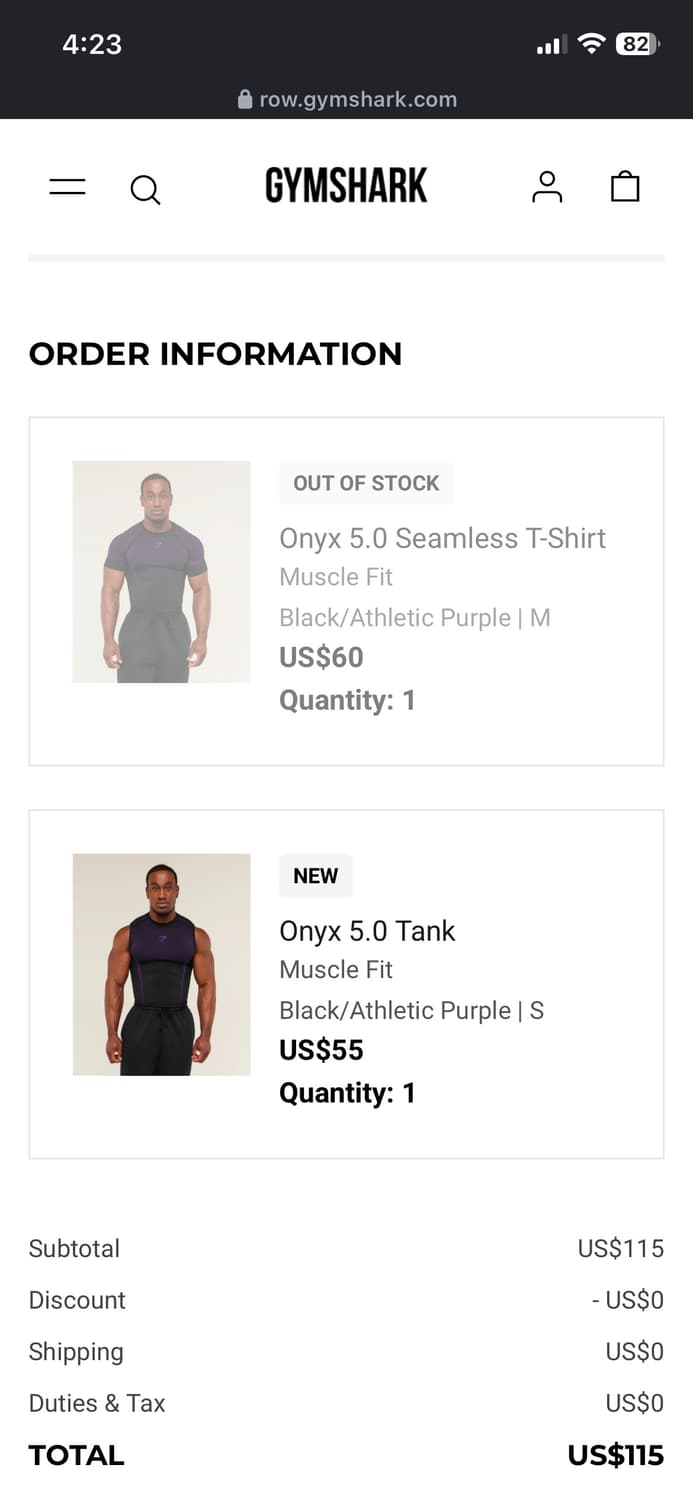The image size is (693, 1500).
Task: Tap the Onyx 5.0 Seamless T-Shirt title
Action: coord(442,538)
